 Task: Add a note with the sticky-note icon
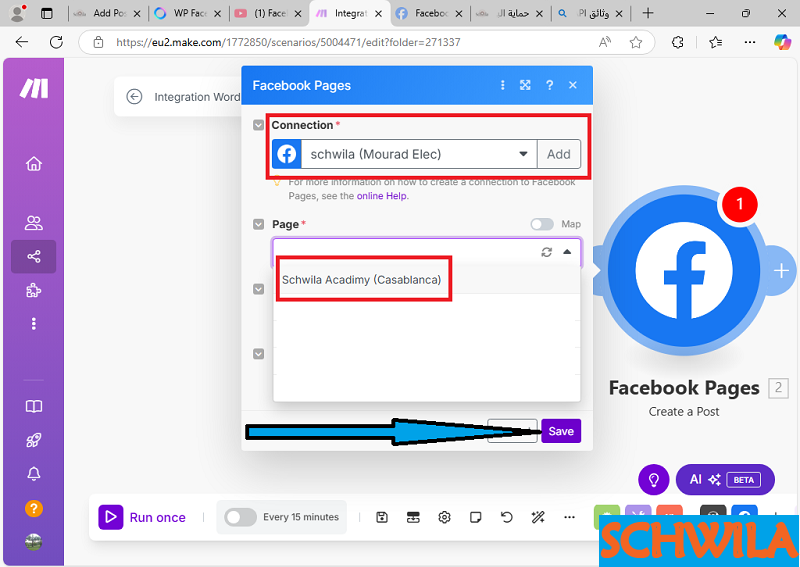click(476, 517)
